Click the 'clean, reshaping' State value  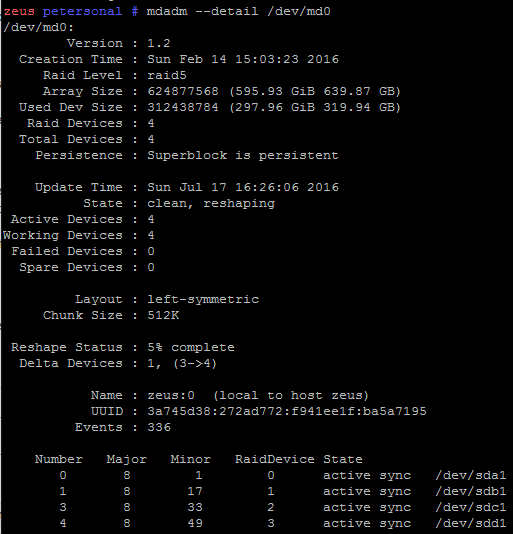(211, 203)
